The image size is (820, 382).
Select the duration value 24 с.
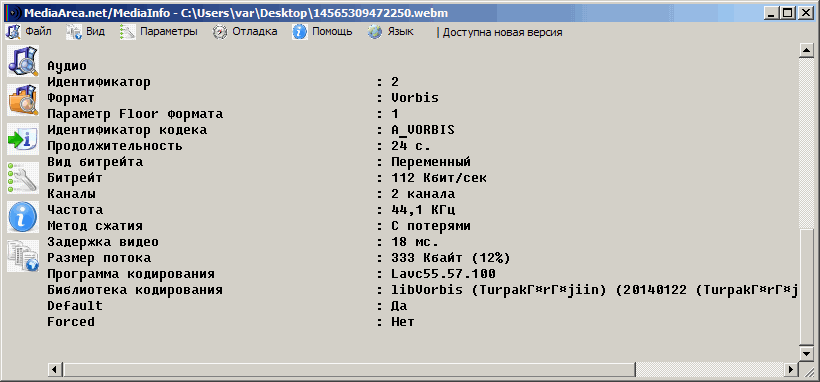coord(411,145)
